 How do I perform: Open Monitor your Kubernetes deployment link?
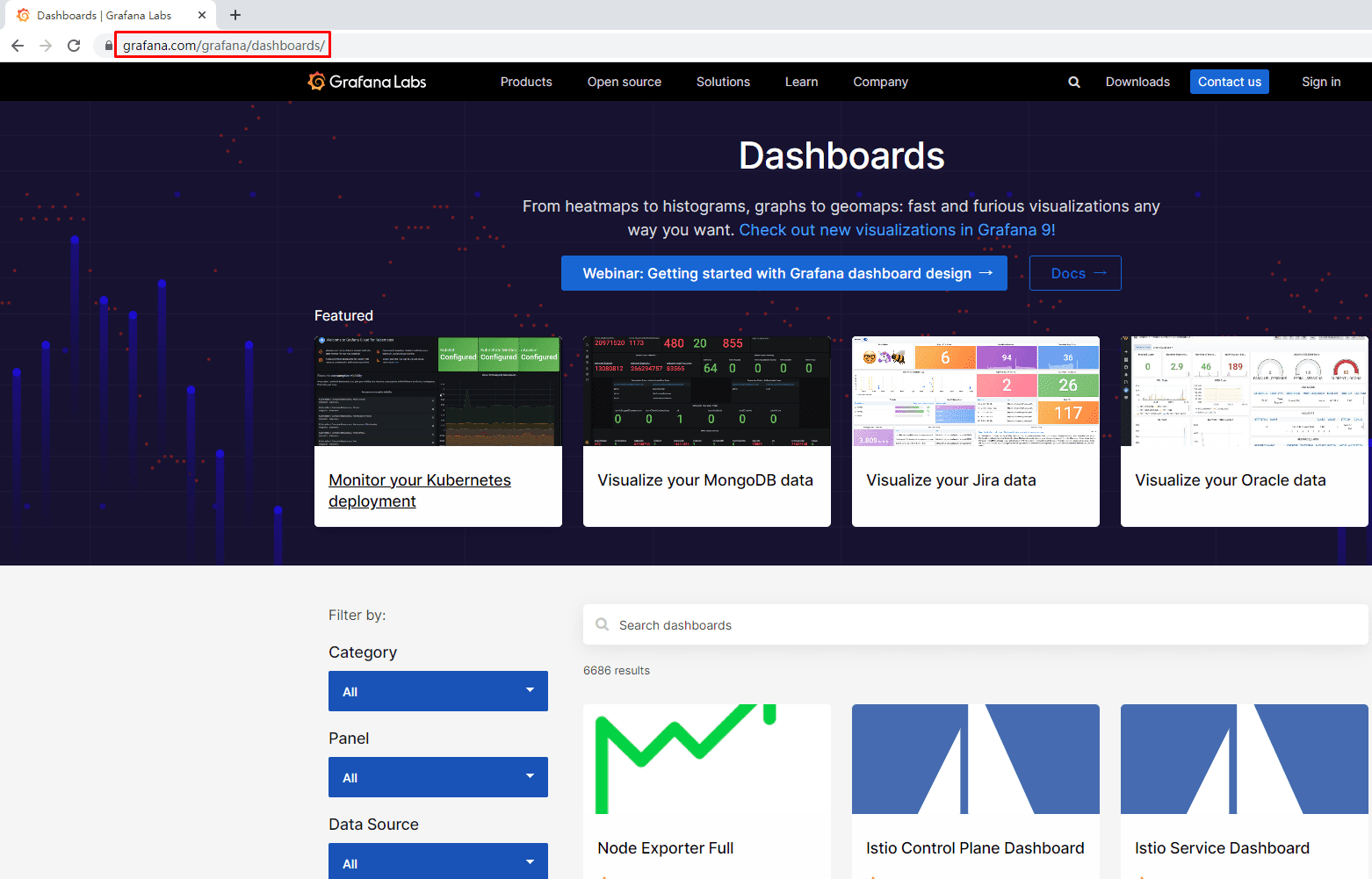(420, 491)
